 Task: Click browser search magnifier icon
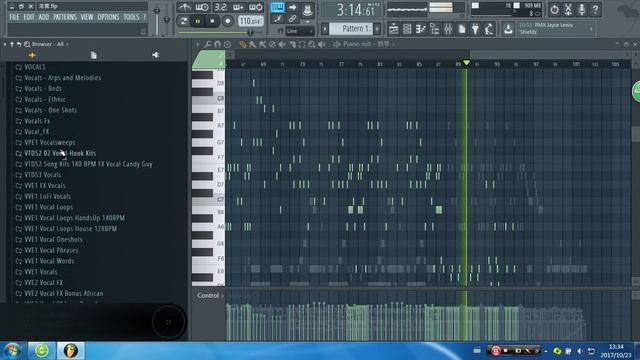tap(27, 44)
